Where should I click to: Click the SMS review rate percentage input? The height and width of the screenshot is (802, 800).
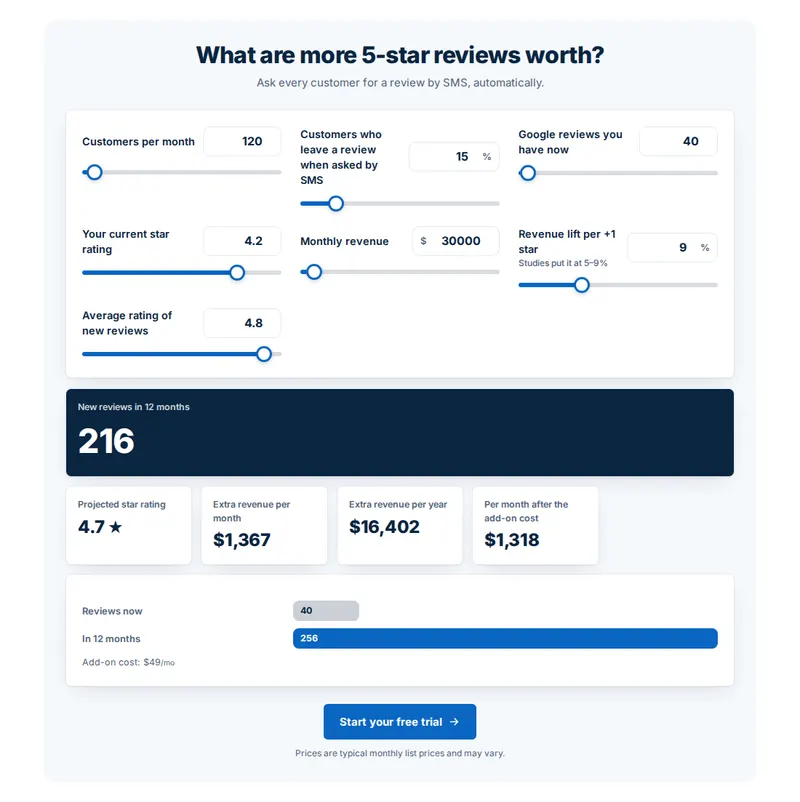pyautogui.click(x=454, y=157)
